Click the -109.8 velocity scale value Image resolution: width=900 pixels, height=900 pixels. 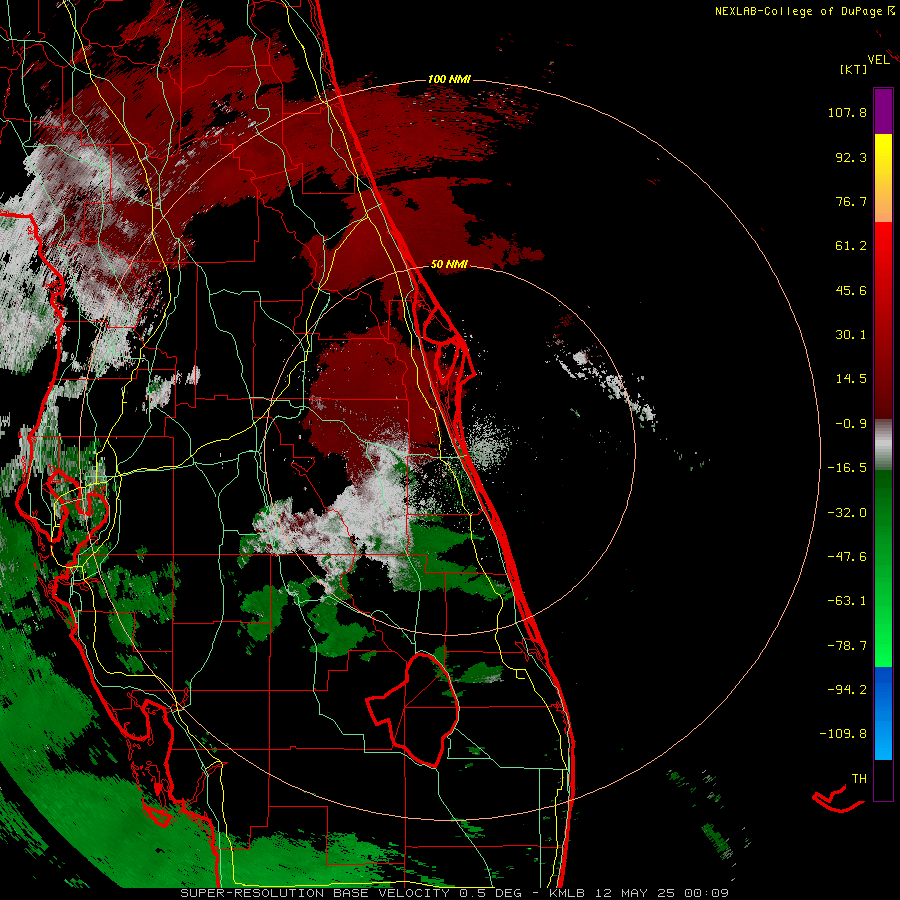coord(843,734)
